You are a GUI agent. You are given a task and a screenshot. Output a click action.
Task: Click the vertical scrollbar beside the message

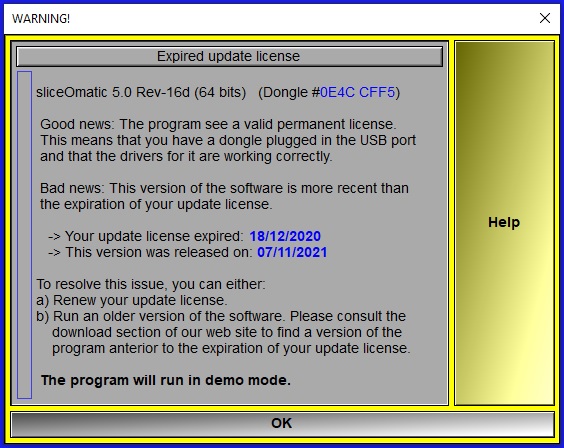click(24, 235)
